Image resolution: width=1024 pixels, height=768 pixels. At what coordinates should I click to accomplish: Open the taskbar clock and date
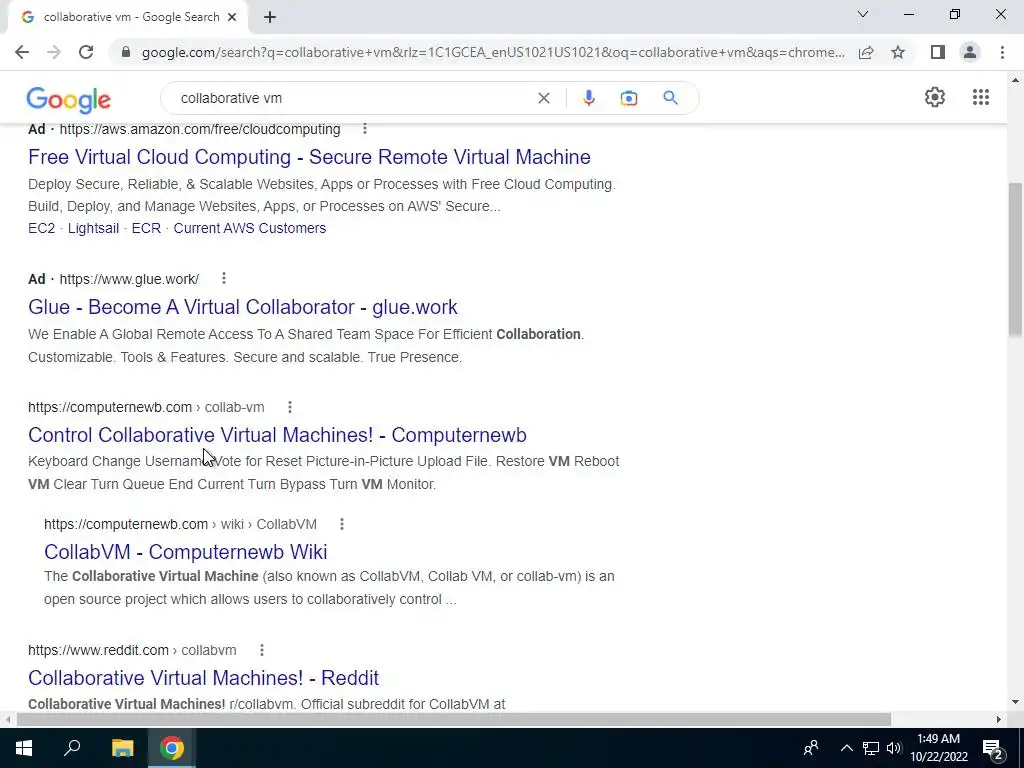(x=938, y=748)
